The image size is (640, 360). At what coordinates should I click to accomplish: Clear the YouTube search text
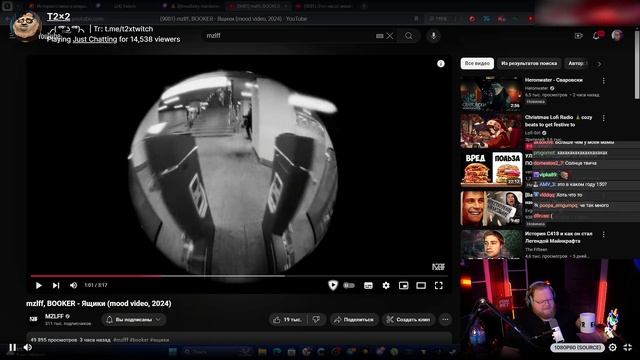pos(390,36)
